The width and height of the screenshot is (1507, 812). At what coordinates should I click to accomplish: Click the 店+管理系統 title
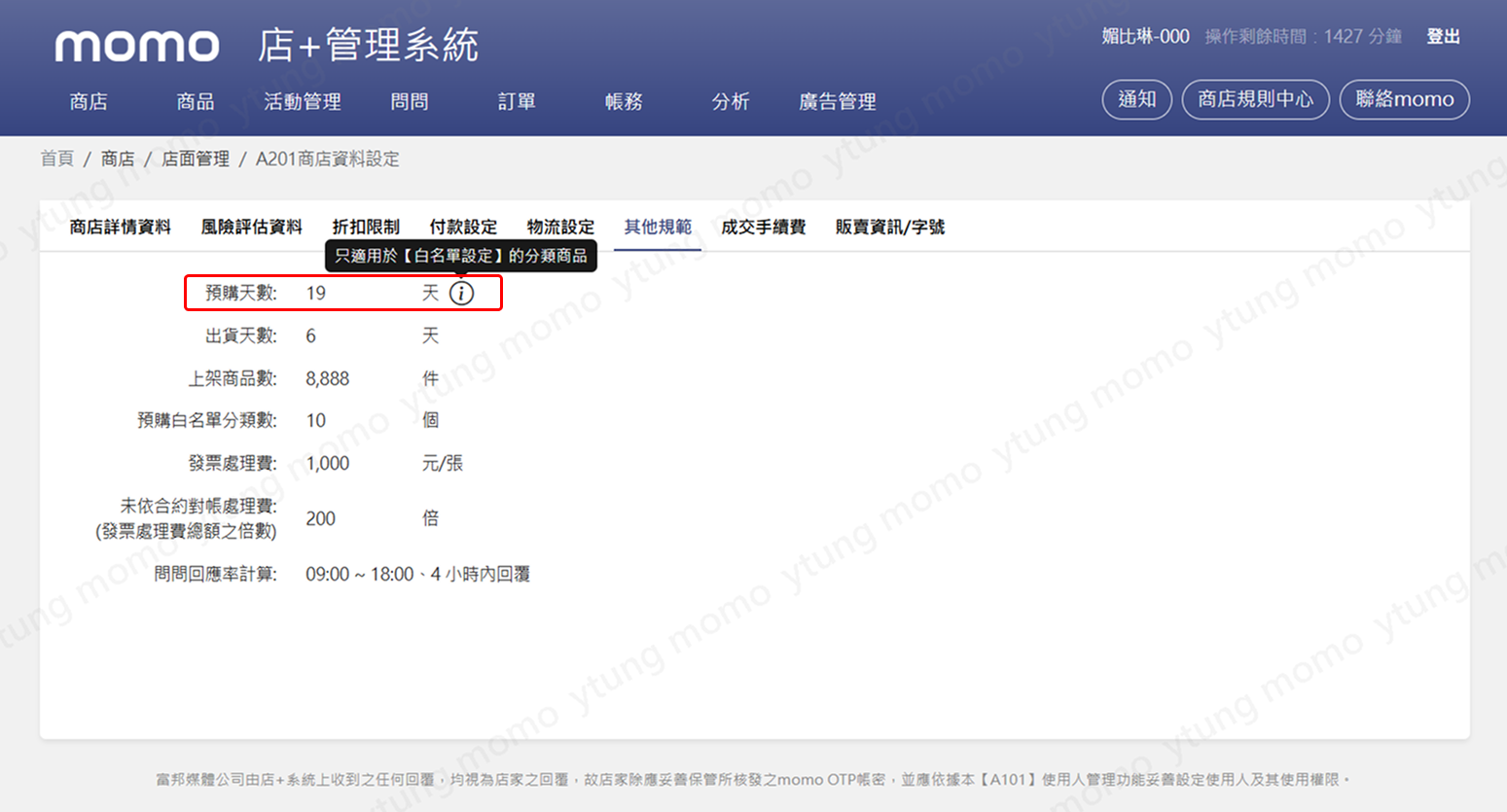click(369, 46)
